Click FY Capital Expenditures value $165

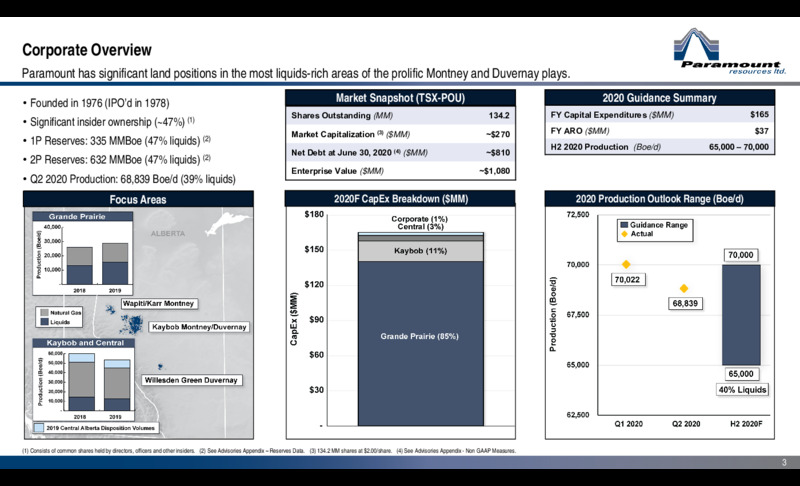click(759, 115)
